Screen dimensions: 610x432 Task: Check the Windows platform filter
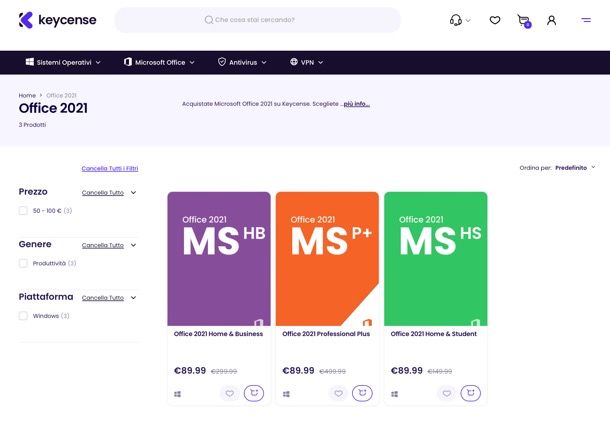tap(23, 316)
